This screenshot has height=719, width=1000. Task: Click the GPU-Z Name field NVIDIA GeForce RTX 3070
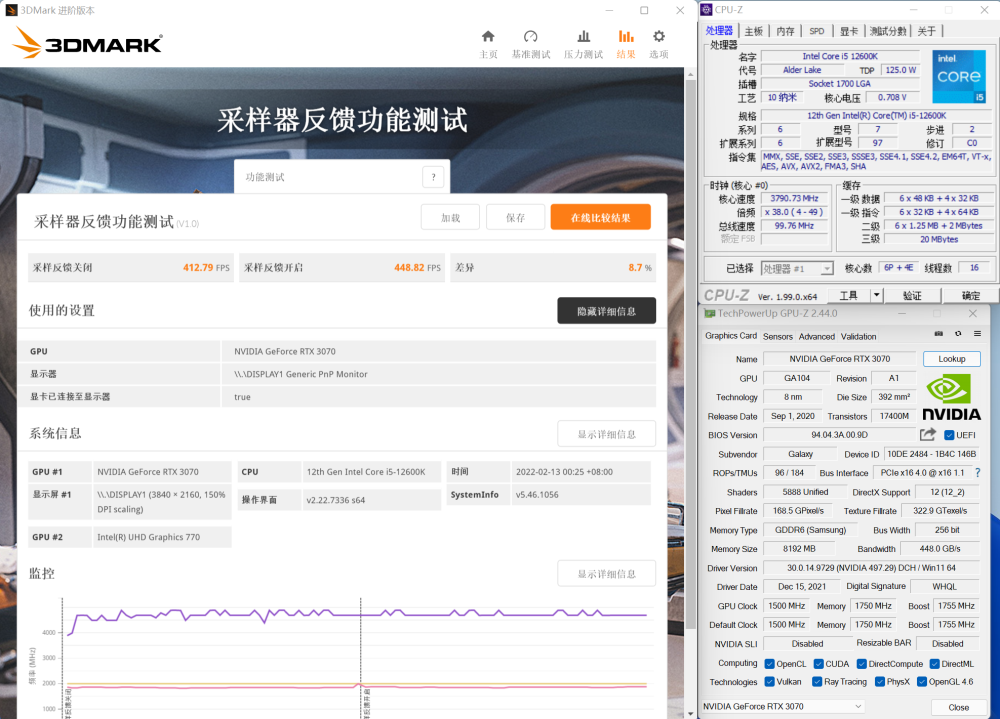(x=839, y=359)
